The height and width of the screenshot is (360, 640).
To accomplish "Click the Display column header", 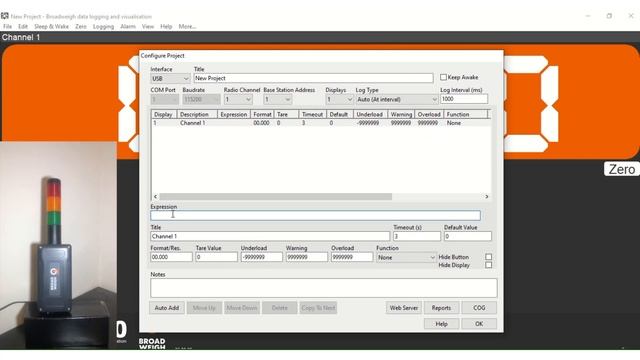I will coord(163,114).
